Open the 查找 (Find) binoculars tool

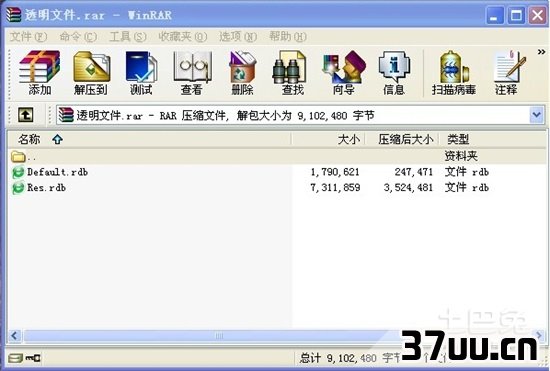[x=292, y=73]
